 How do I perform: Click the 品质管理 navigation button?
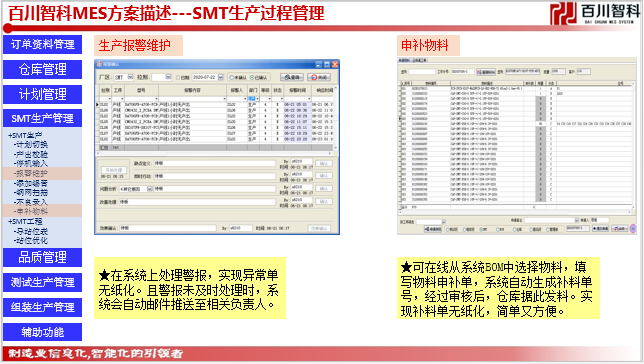(x=42, y=257)
